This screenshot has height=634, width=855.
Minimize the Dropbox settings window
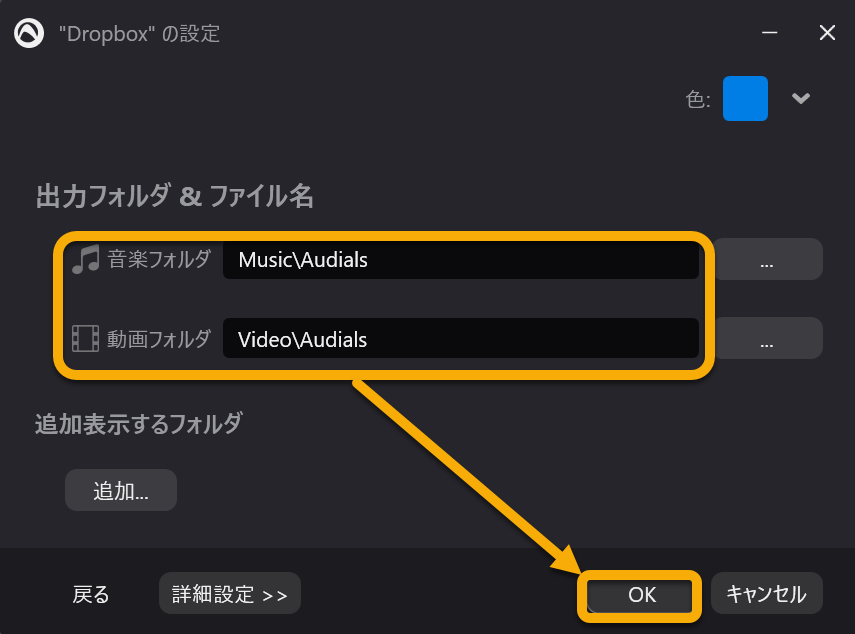pos(769,33)
